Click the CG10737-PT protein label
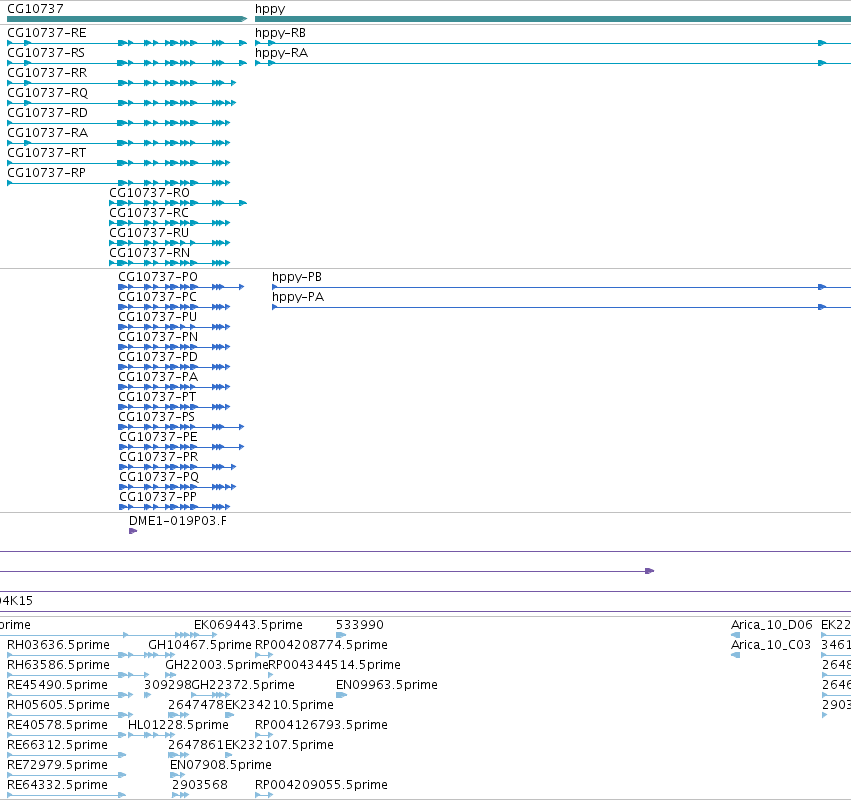851x800 pixels. click(157, 397)
